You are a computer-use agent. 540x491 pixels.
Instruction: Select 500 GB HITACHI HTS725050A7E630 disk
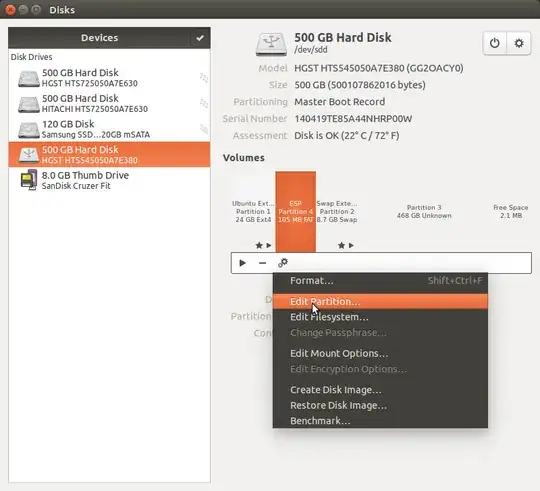(110, 104)
